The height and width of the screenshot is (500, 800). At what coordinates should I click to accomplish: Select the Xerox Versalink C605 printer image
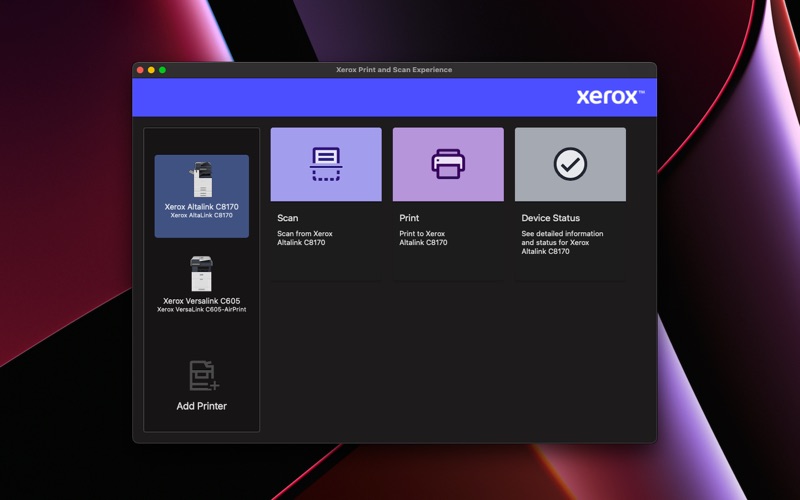(202, 274)
